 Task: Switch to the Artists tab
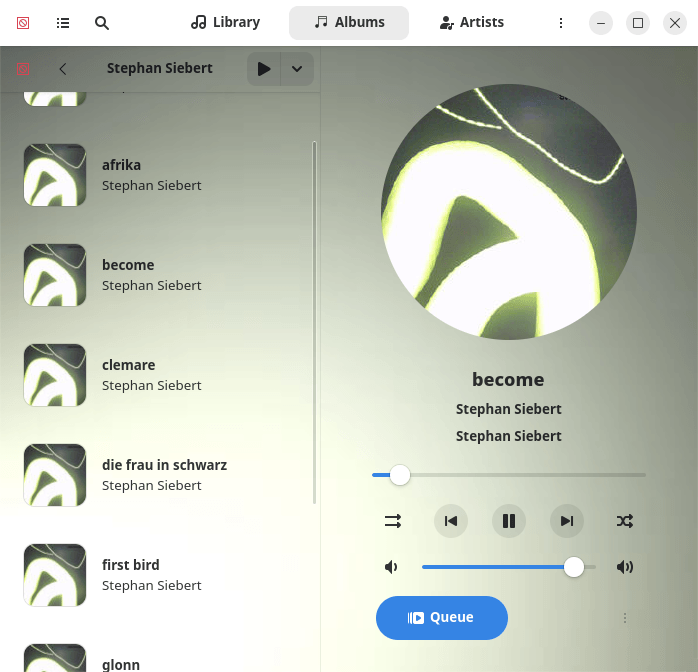coord(472,22)
